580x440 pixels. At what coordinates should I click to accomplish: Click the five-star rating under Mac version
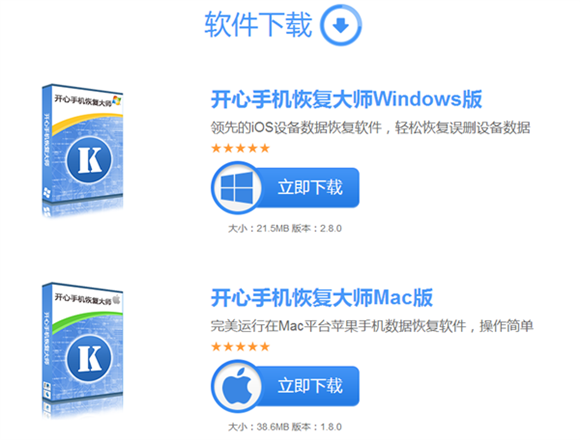pos(240,347)
